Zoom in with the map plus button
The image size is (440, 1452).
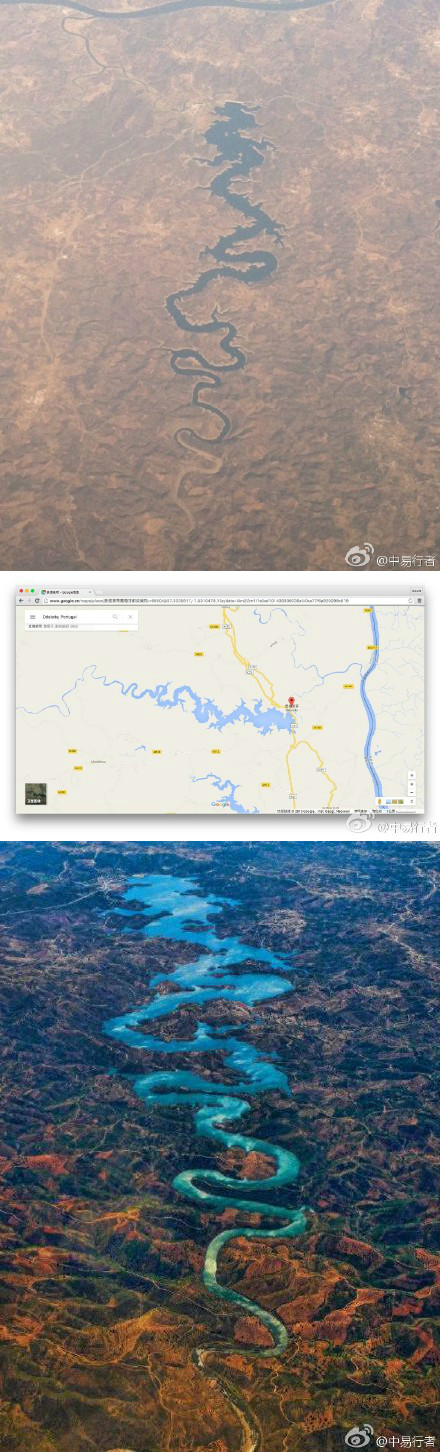coord(412,783)
